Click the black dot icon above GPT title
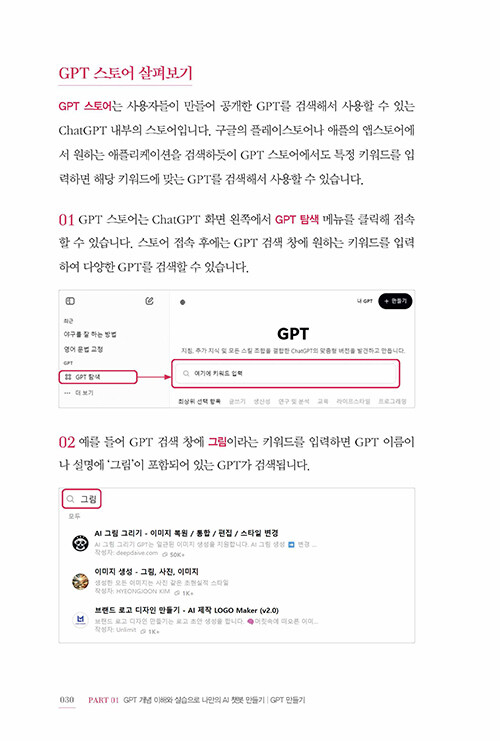 pyautogui.click(x=182, y=302)
